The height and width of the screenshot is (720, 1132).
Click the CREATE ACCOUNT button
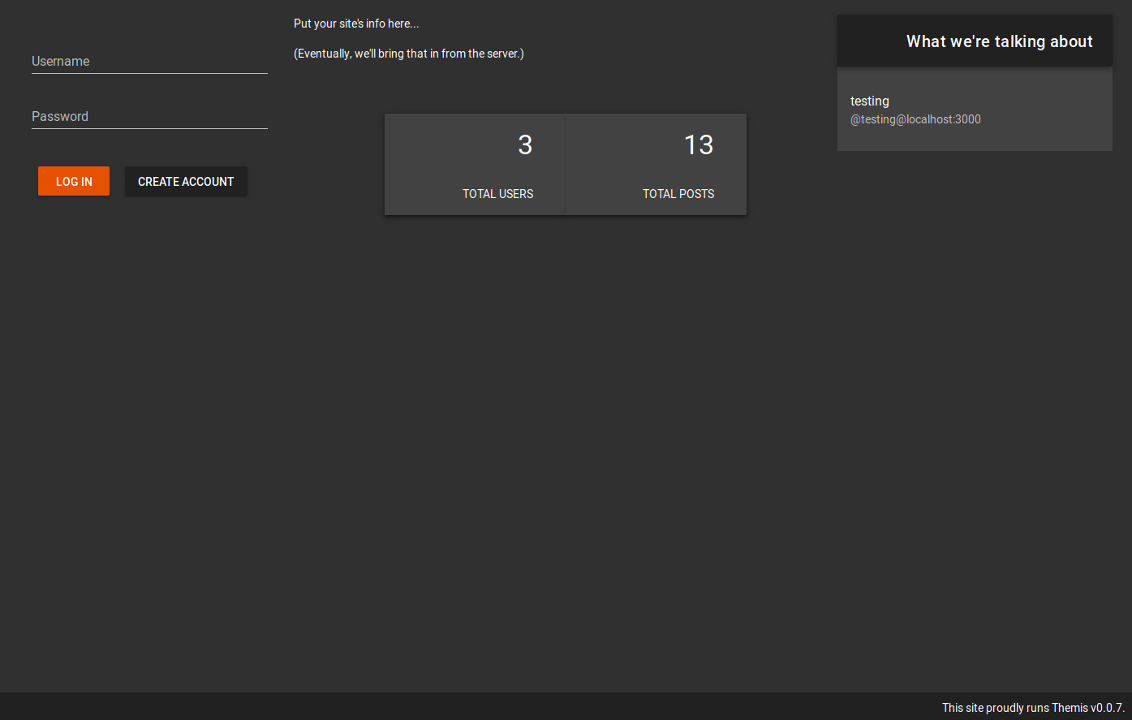[186, 182]
